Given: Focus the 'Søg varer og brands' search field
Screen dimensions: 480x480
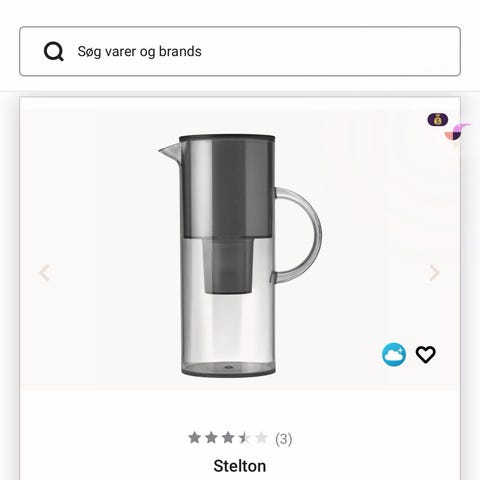Looking at the screenshot, I should click(x=240, y=51).
